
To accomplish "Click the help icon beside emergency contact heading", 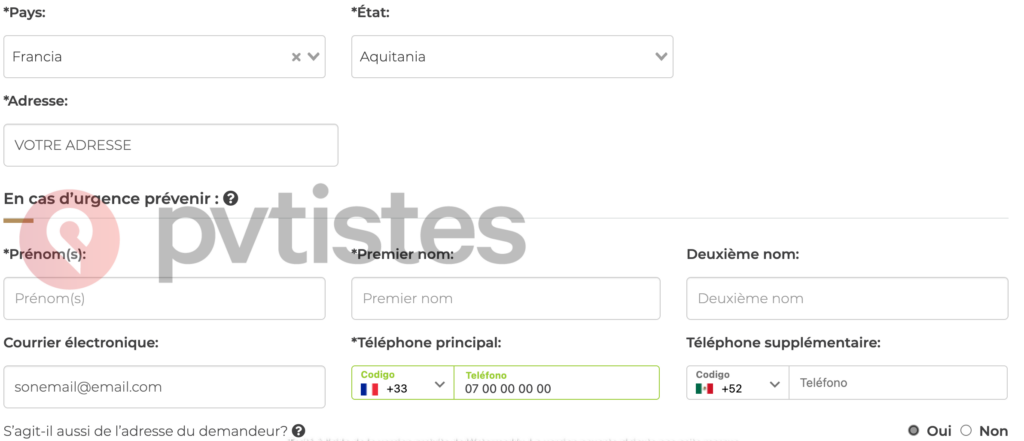I will pyautogui.click(x=231, y=199).
